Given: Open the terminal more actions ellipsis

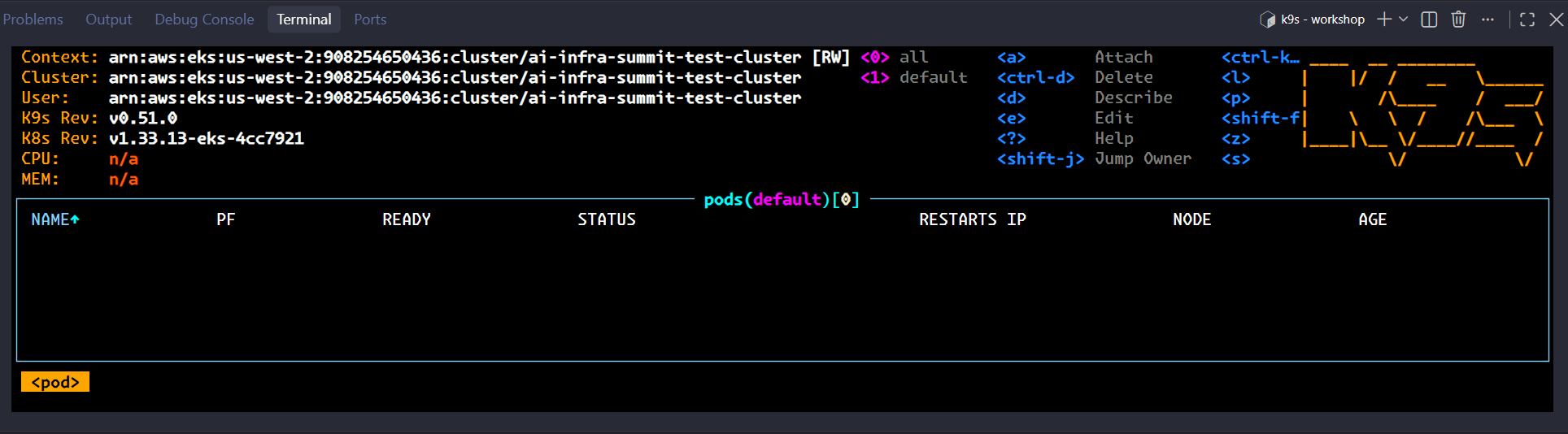Looking at the screenshot, I should point(1487,20).
